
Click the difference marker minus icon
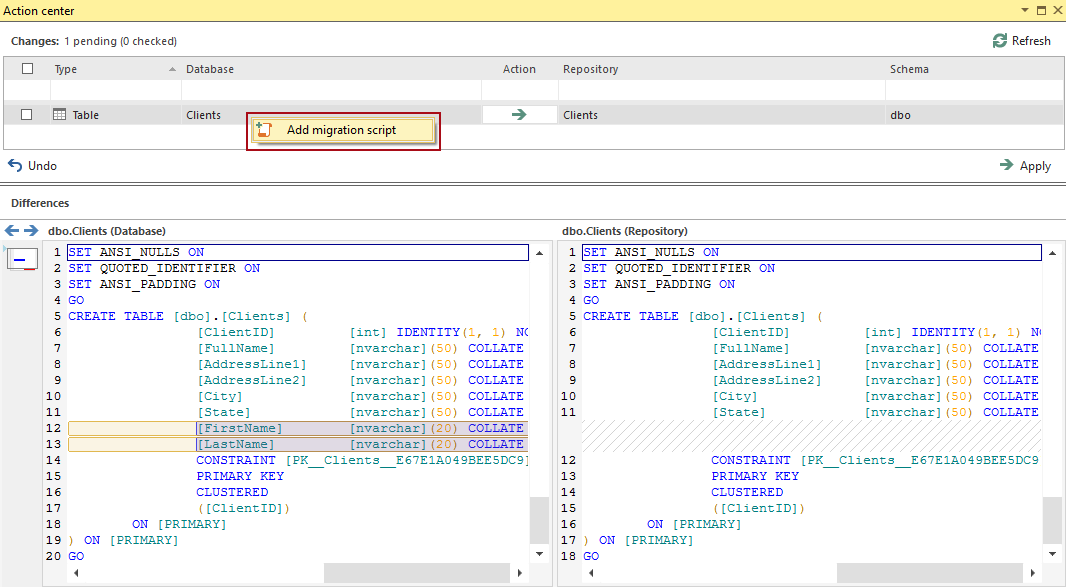pos(21,260)
